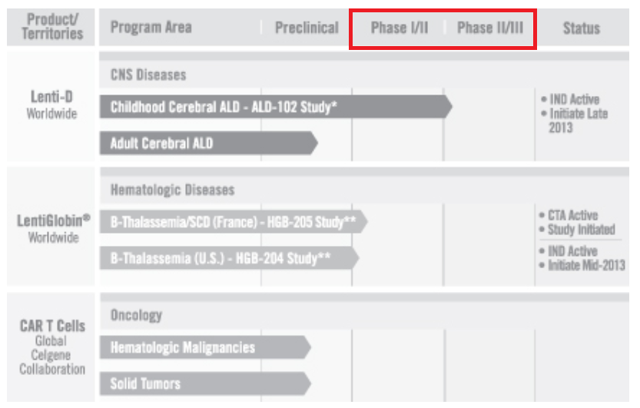Click the Childhood Cerebral ALD-102 Study bar
Screen dimensions: 640x408
276,107
